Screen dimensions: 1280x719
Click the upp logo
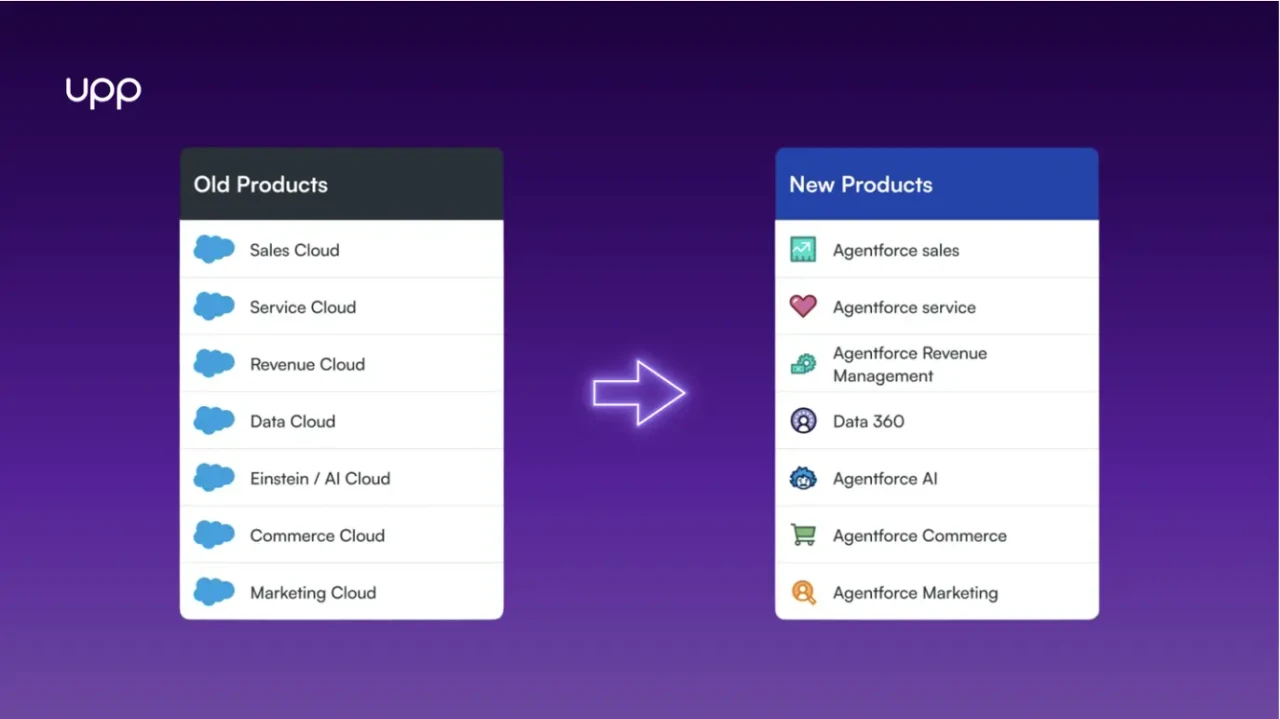click(x=103, y=93)
